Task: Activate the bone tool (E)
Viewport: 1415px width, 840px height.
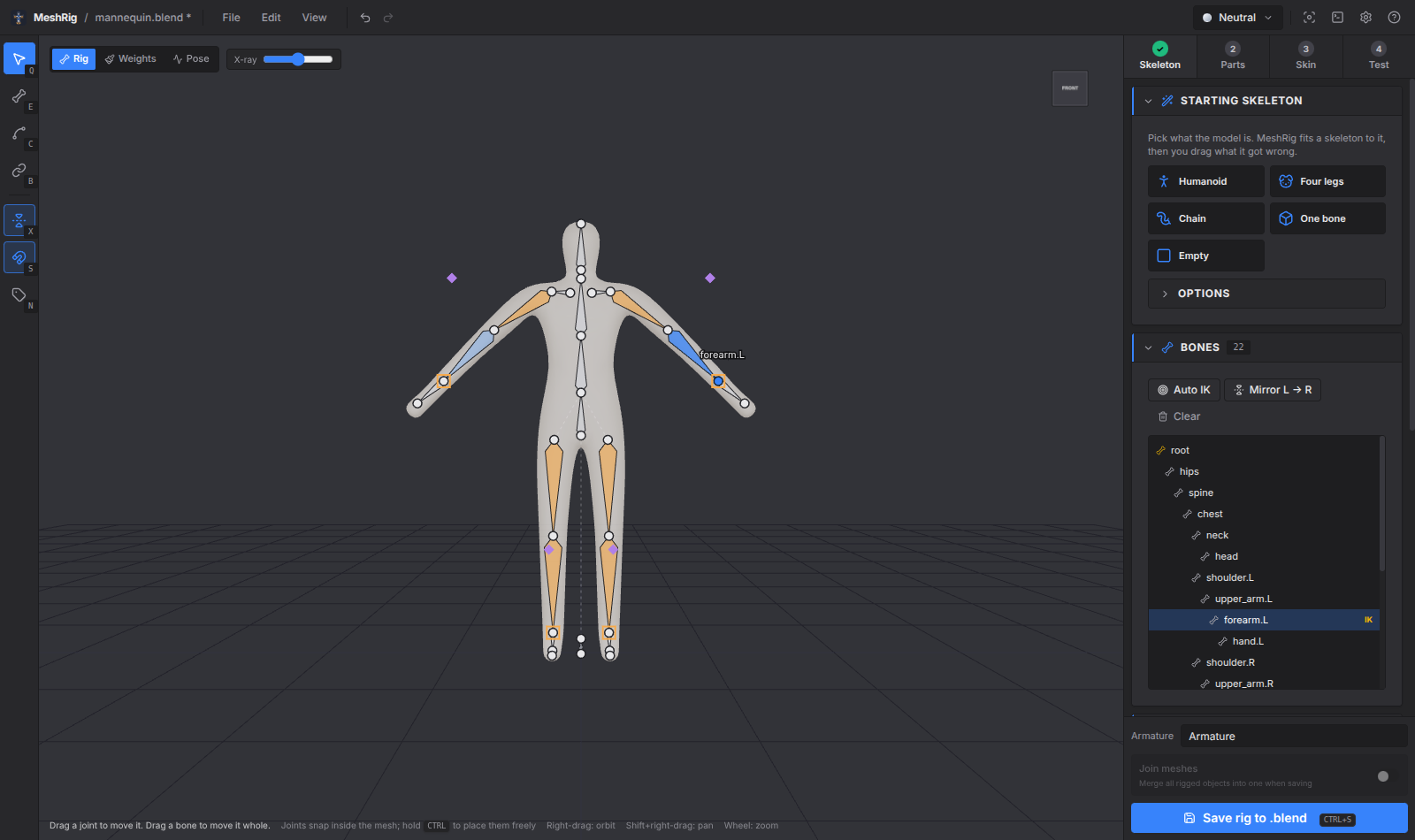Action: point(19,95)
